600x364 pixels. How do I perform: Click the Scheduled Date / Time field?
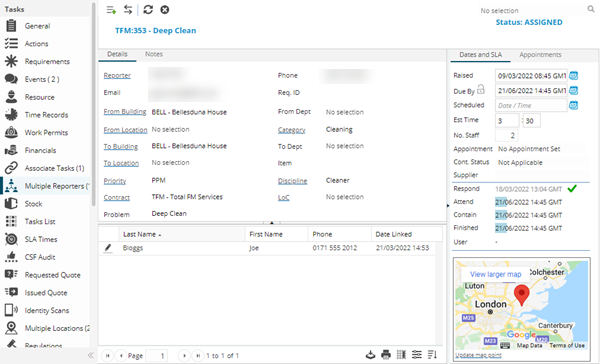coord(531,105)
